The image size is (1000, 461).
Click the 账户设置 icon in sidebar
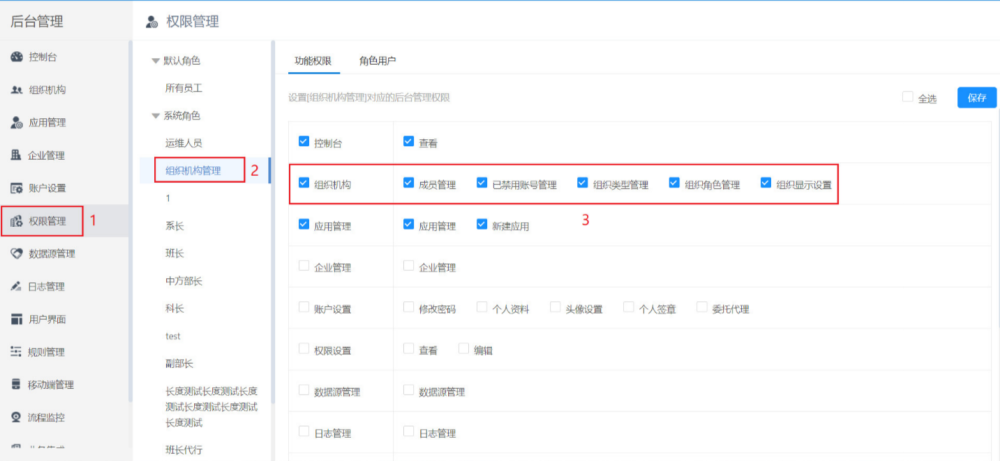17,188
